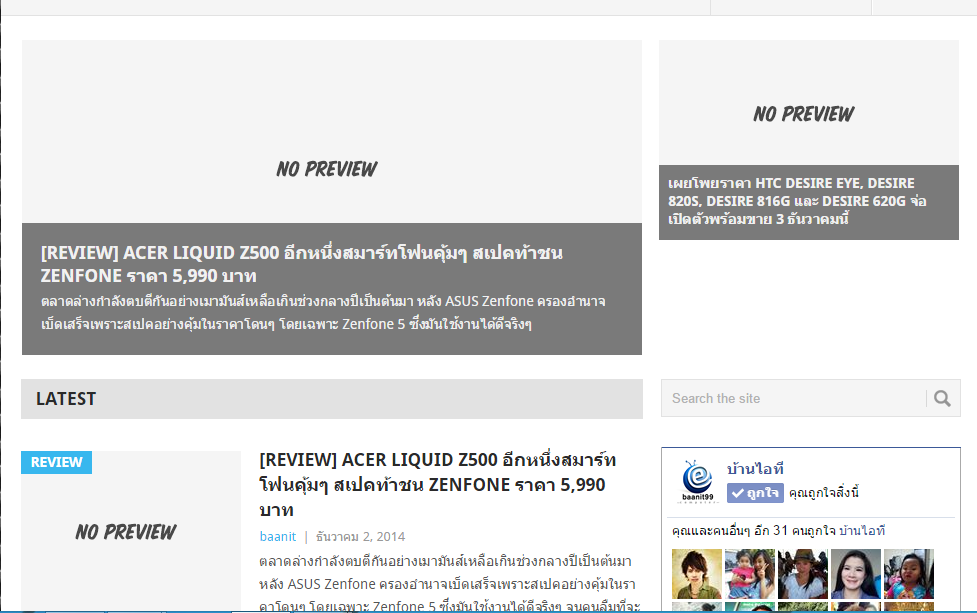The image size is (977, 613).
Task: Click the fourth Facebook fan avatar
Action: (x=855, y=574)
